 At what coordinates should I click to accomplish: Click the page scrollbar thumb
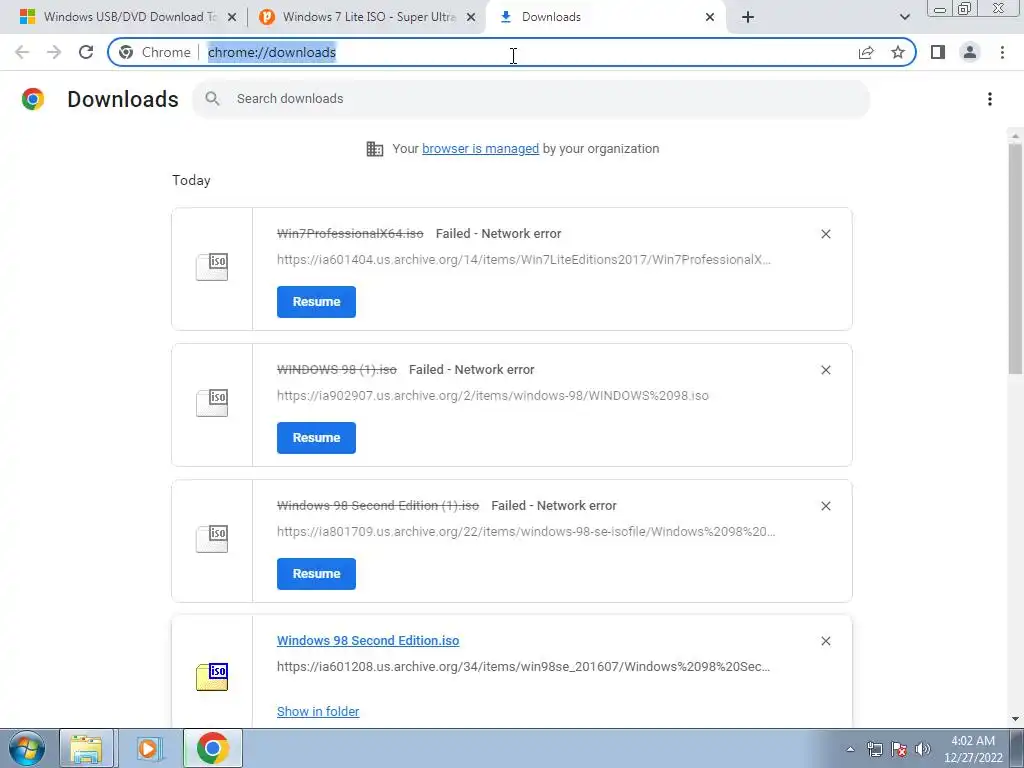coord(1015,258)
